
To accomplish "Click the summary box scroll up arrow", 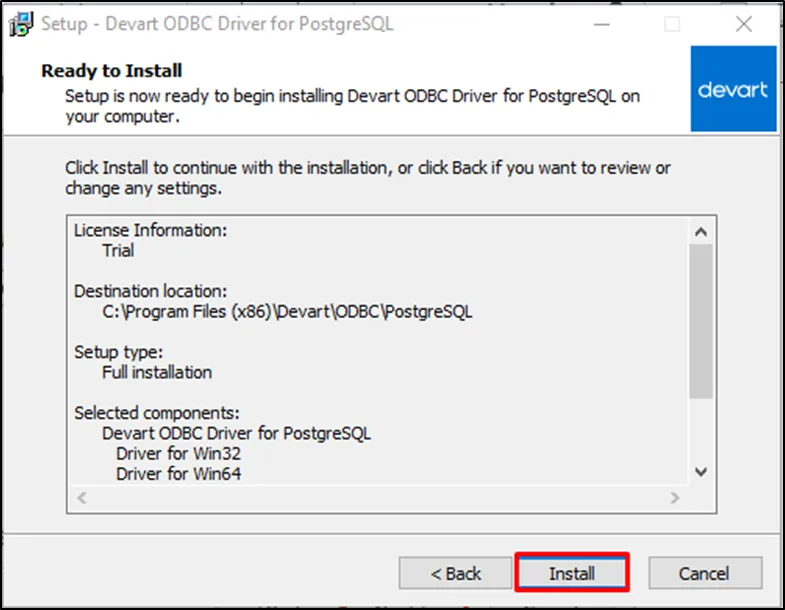I will coord(701,232).
